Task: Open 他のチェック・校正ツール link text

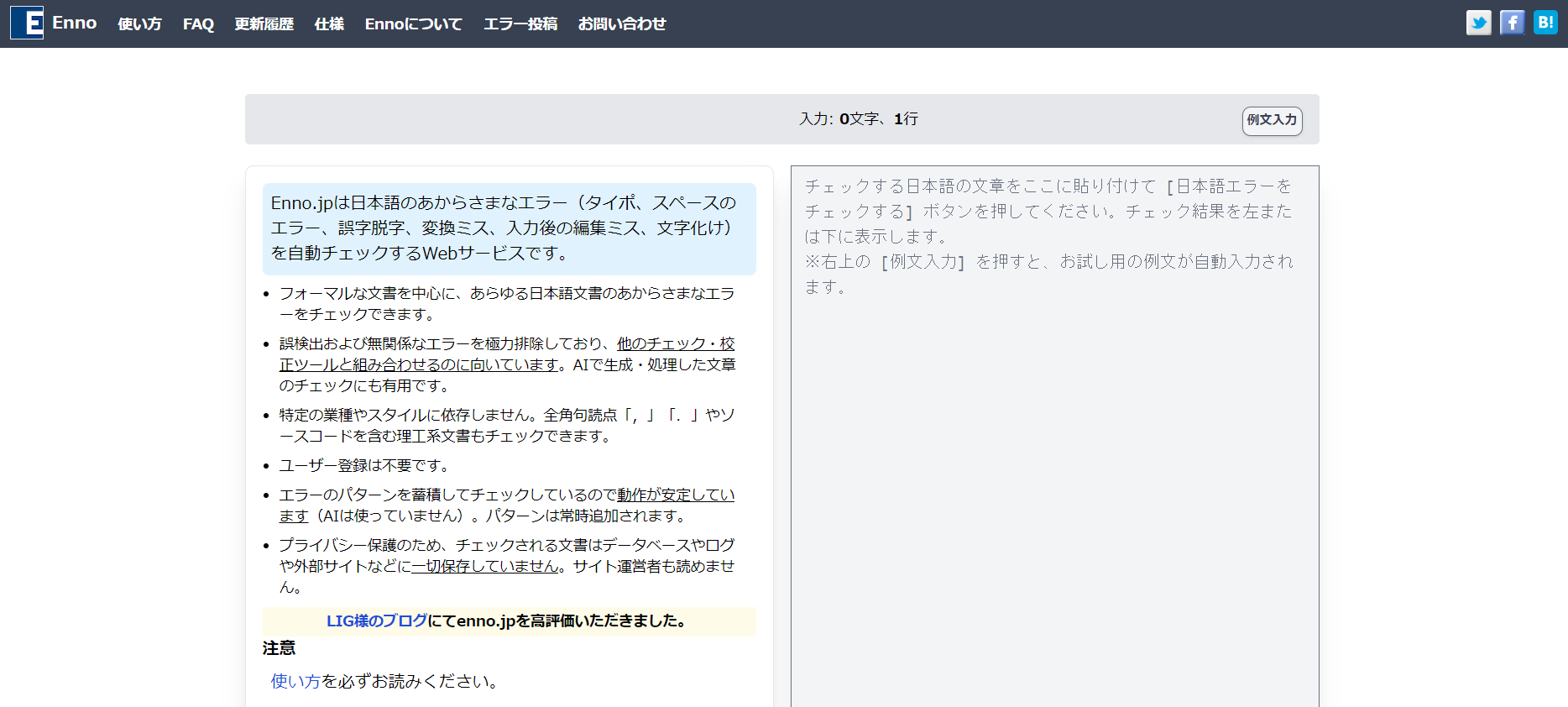Action: pos(507,353)
